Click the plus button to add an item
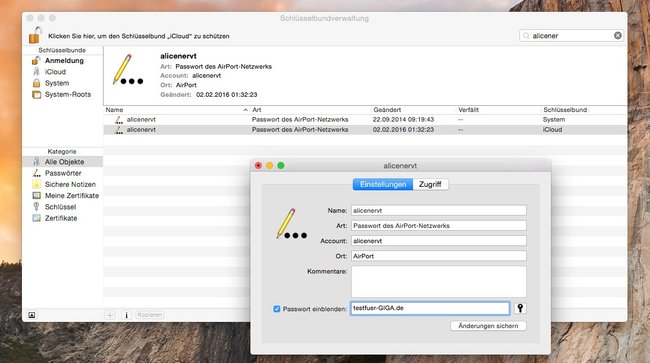Image resolution: width=650 pixels, height=363 pixels. coord(110,315)
